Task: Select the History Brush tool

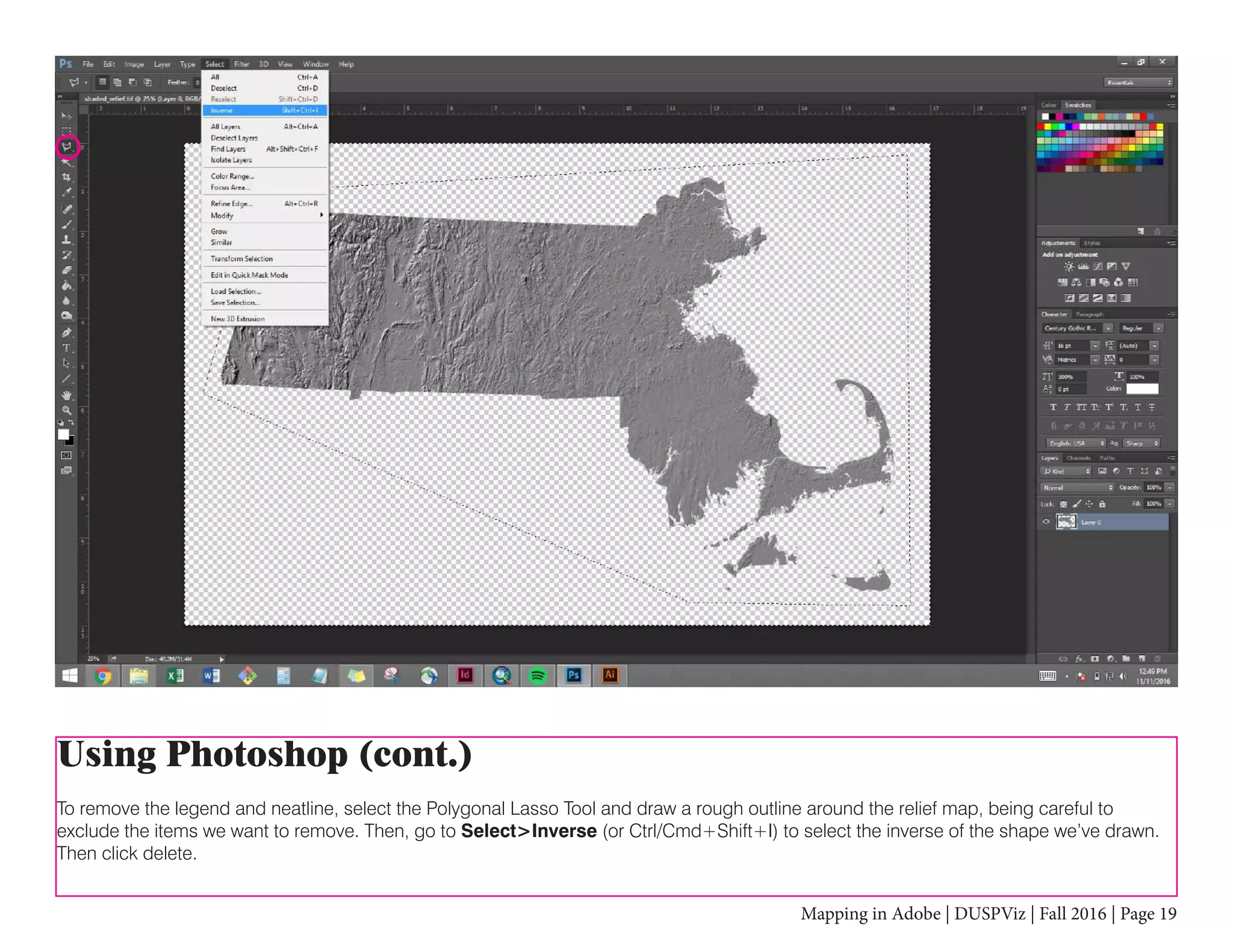Action: (66, 255)
